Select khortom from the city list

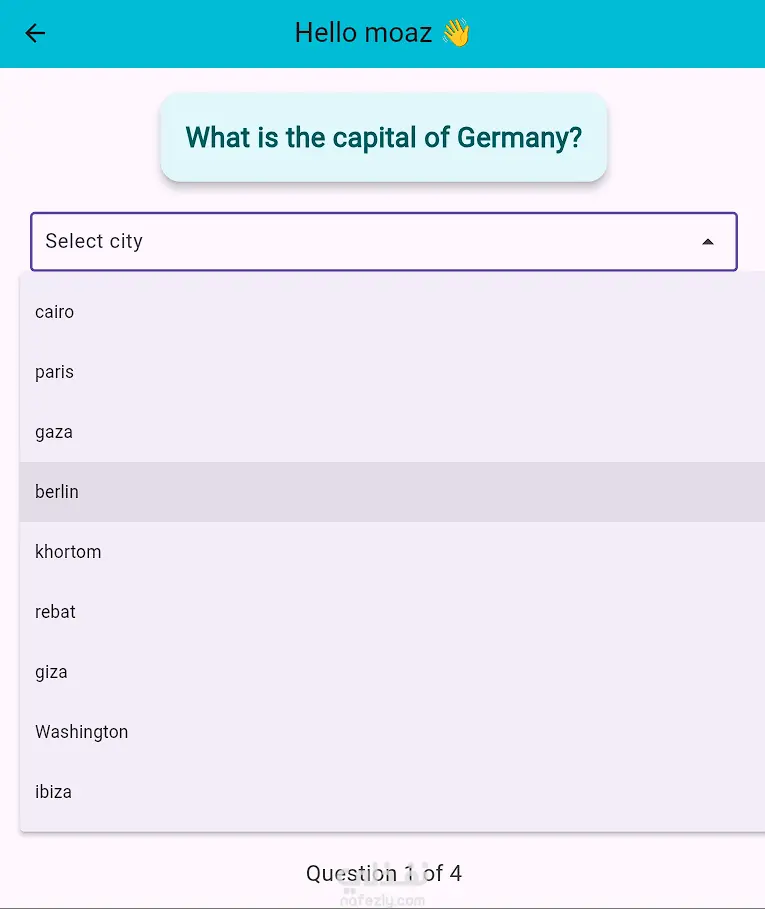pyautogui.click(x=68, y=551)
